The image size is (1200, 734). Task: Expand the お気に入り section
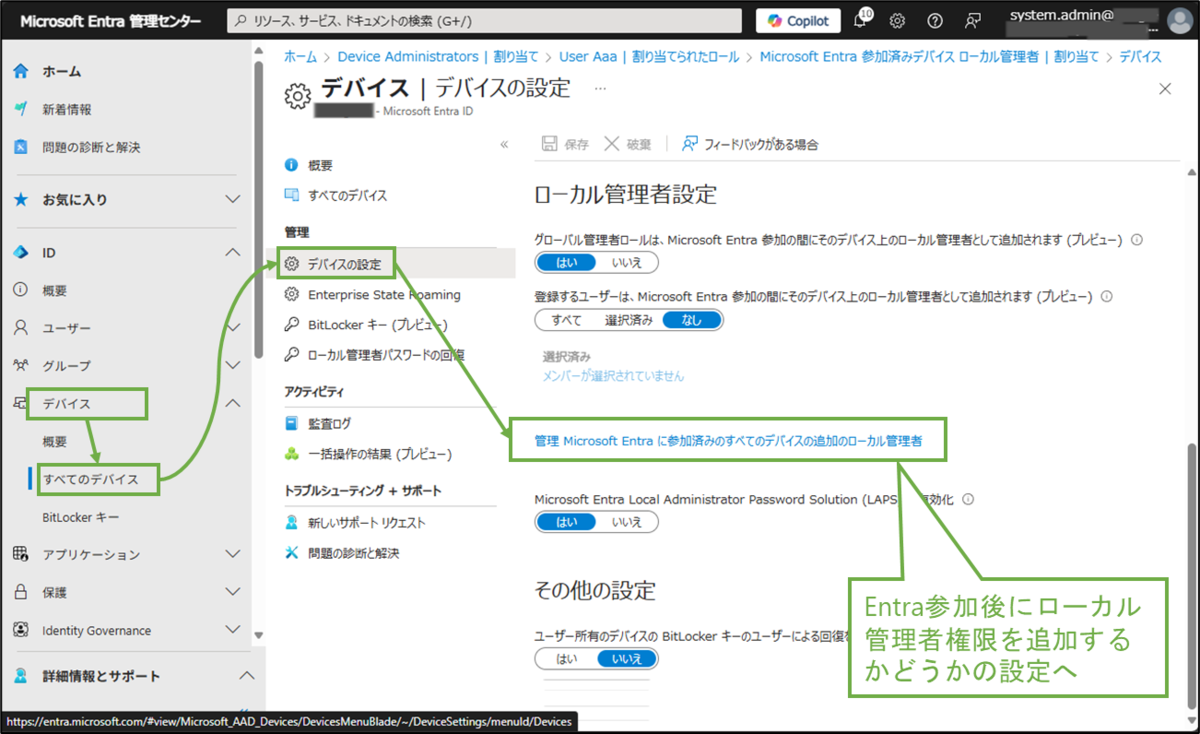(232, 199)
